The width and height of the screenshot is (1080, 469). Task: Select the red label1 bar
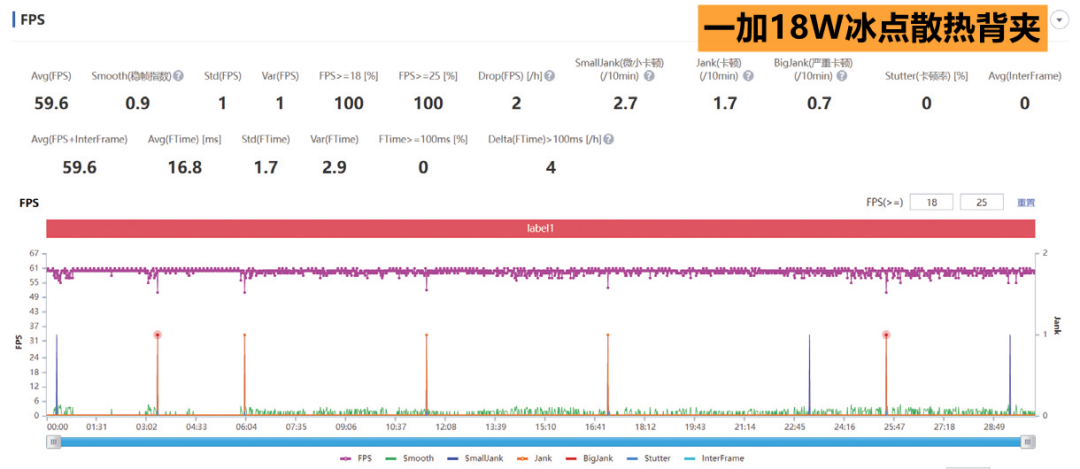(541, 228)
